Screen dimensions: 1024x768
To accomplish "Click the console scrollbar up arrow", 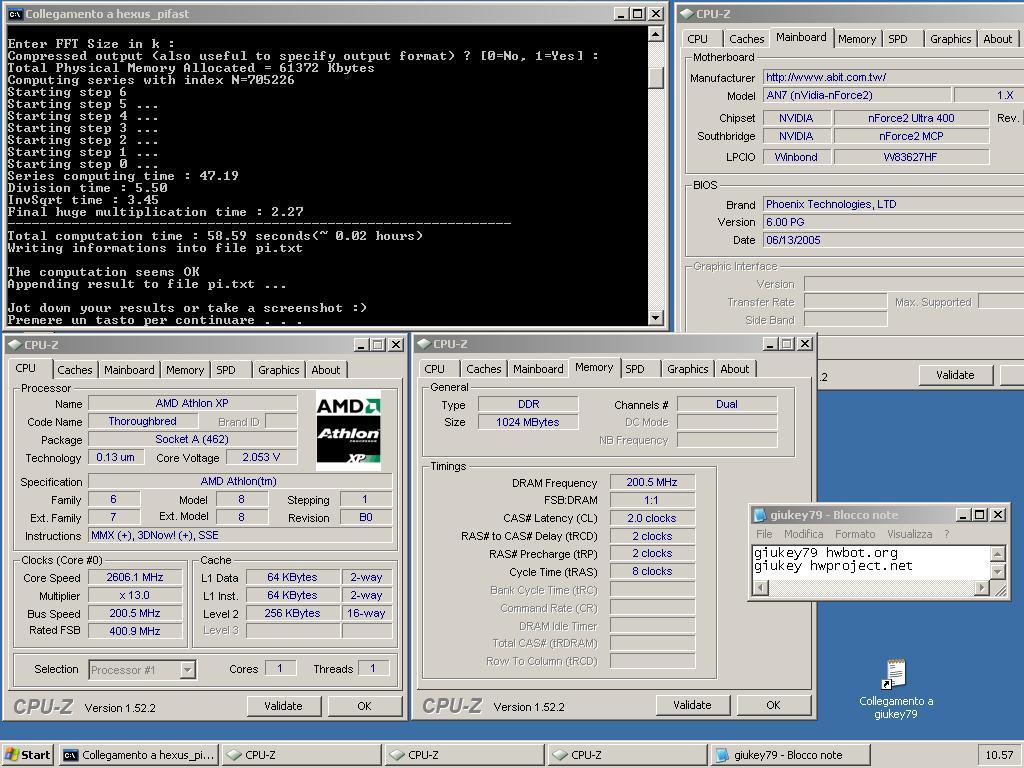I will [656, 34].
